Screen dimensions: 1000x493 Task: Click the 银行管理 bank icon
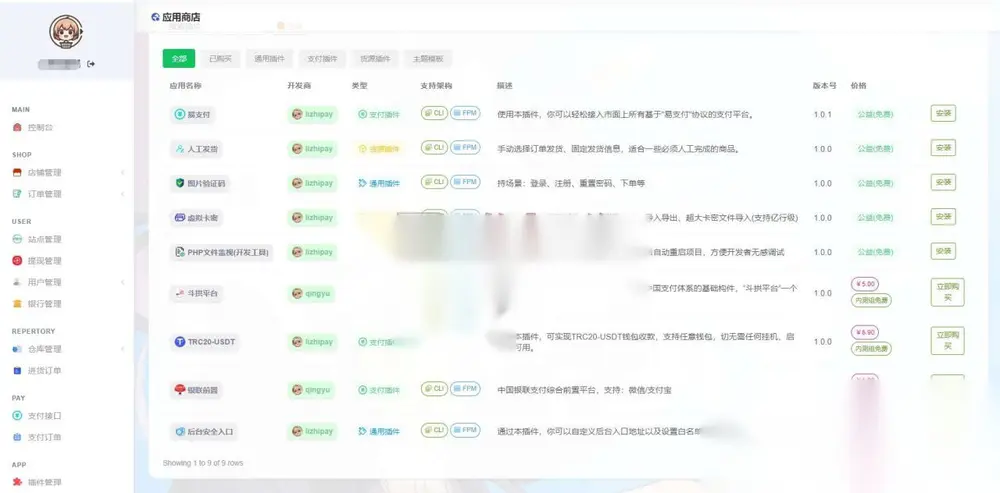pyautogui.click(x=17, y=304)
